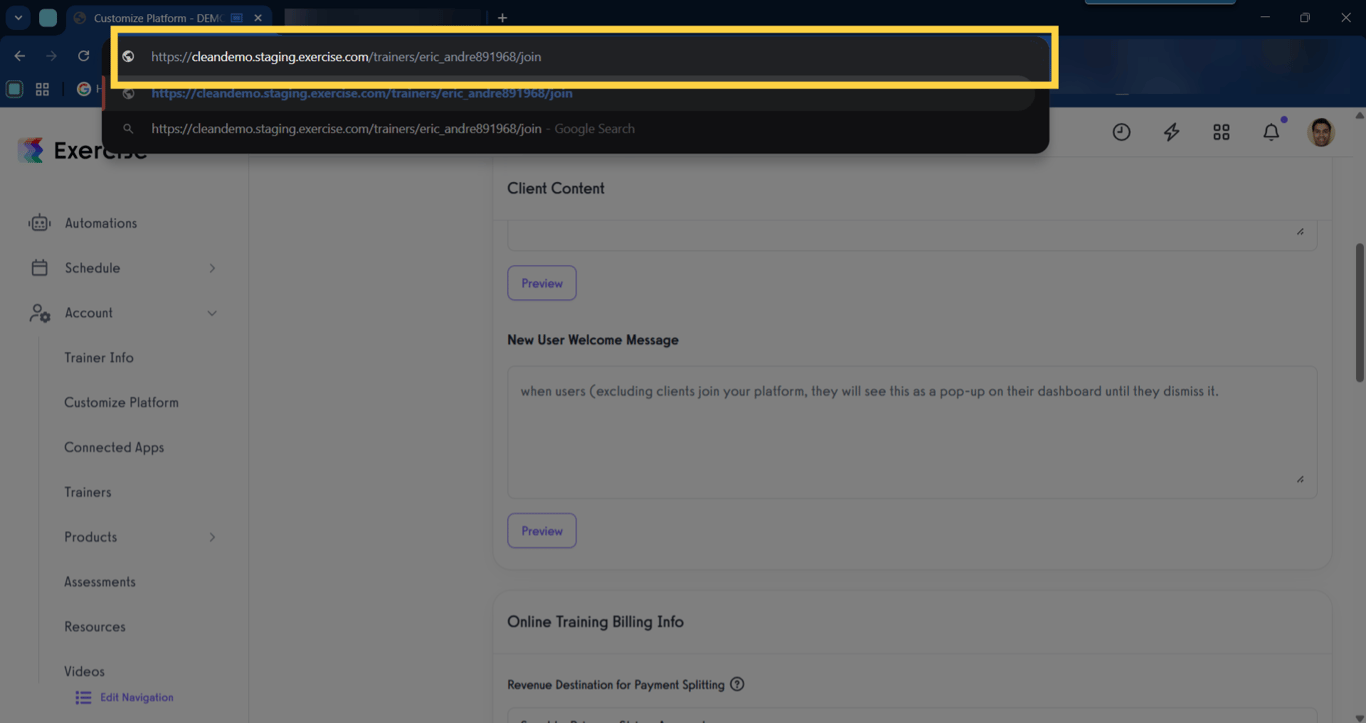Screen dimensions: 1366x723
Task: Click the Schedule label in the sidebar
Action: coord(92,268)
